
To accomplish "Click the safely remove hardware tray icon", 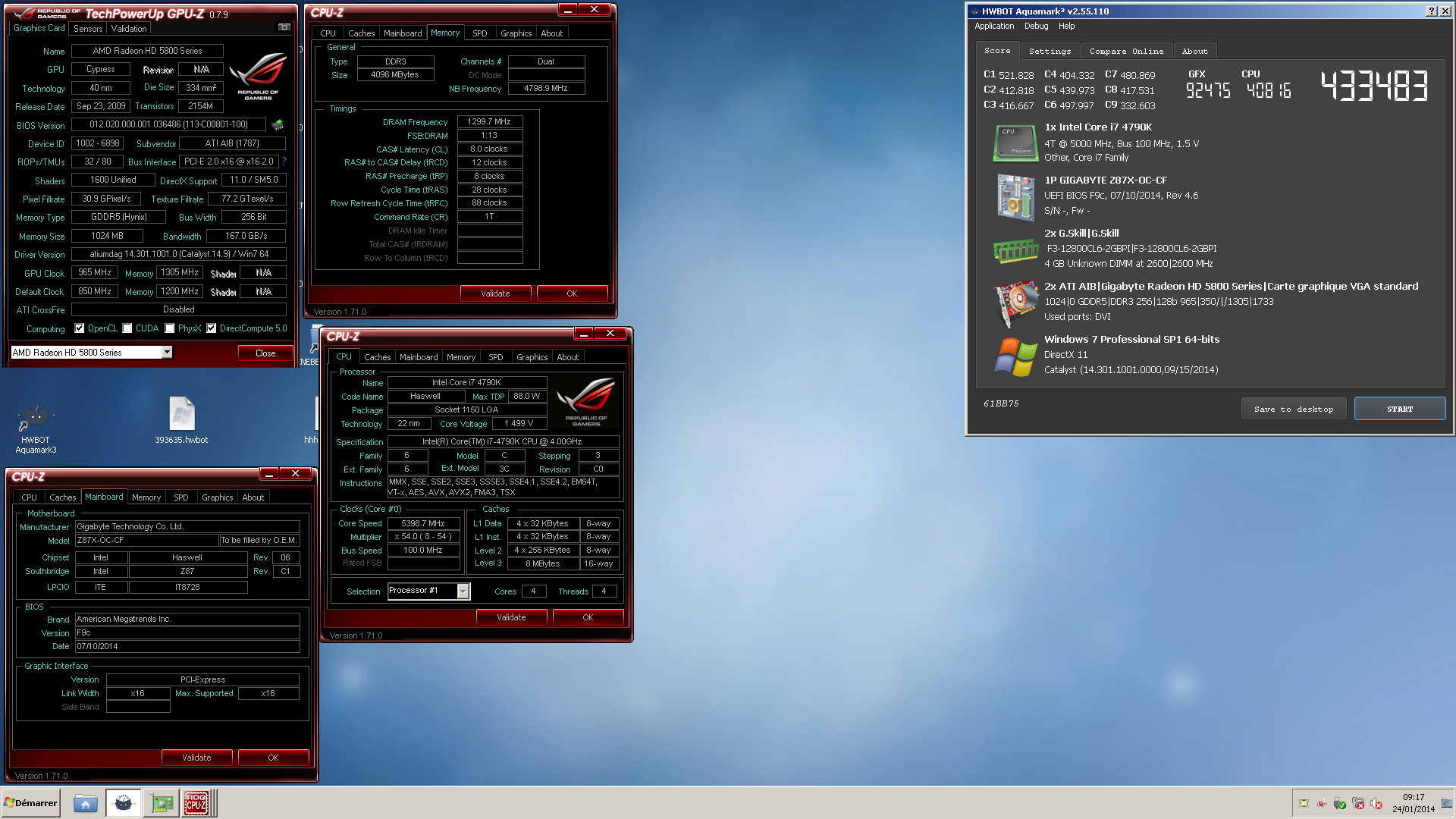I will tap(1340, 803).
